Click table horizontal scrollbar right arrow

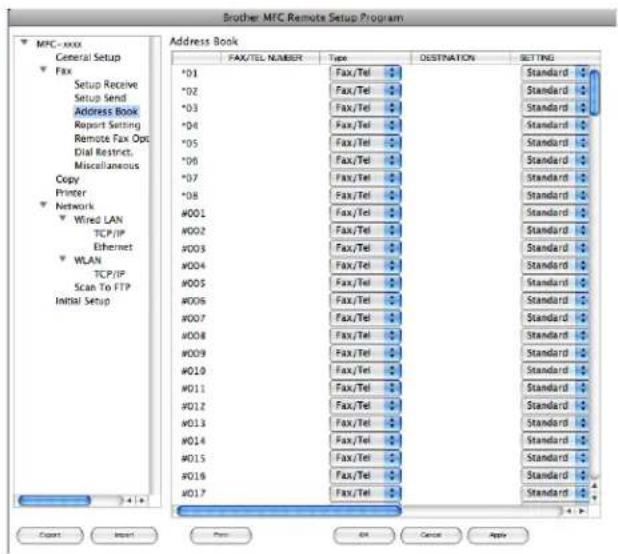(582, 511)
